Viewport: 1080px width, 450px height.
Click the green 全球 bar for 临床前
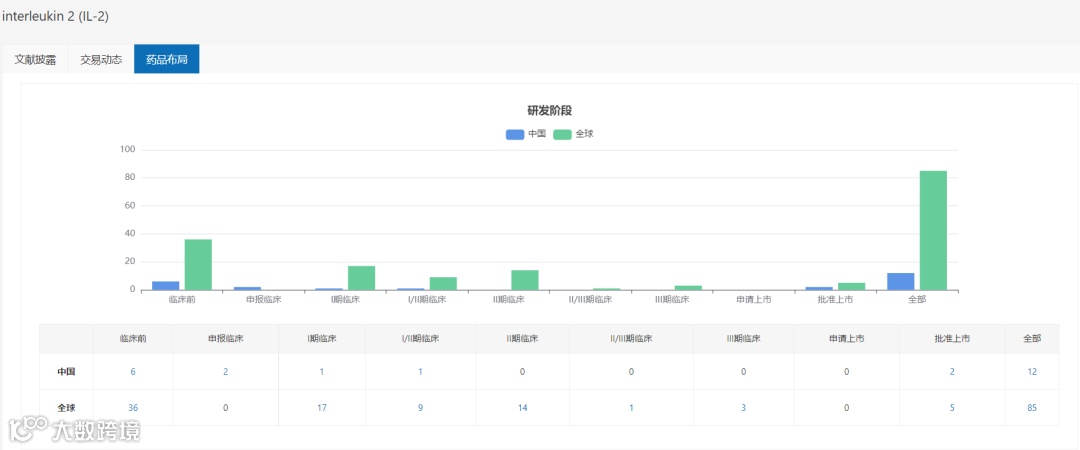coord(198,265)
